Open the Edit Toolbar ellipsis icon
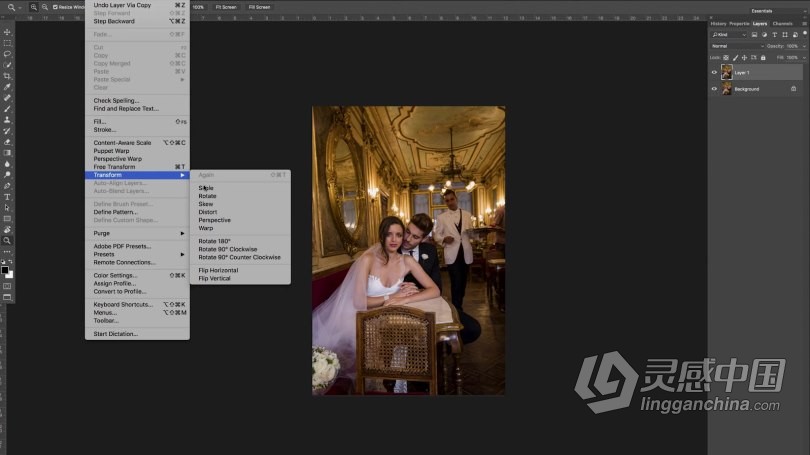 point(7,252)
